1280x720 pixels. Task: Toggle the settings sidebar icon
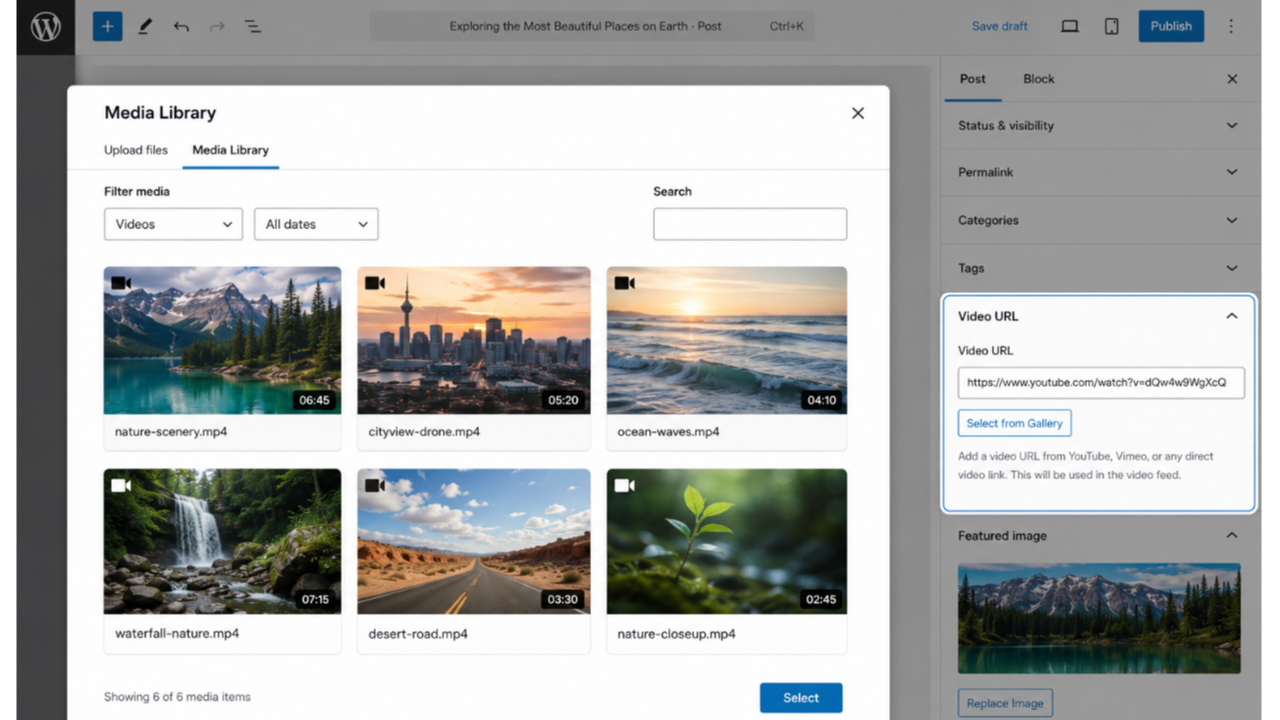(x=1111, y=27)
